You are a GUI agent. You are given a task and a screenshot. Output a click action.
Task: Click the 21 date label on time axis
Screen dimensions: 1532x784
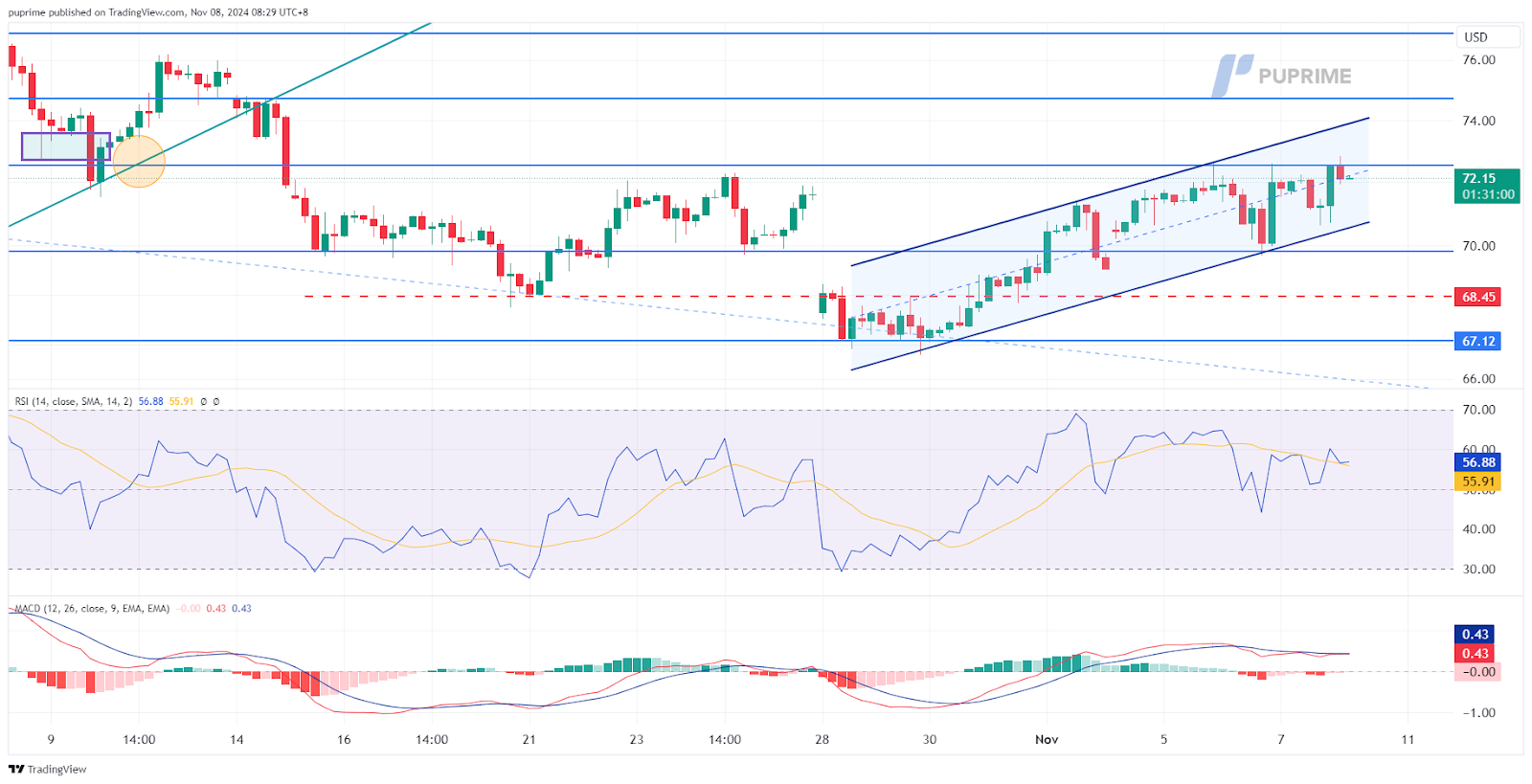click(x=529, y=740)
